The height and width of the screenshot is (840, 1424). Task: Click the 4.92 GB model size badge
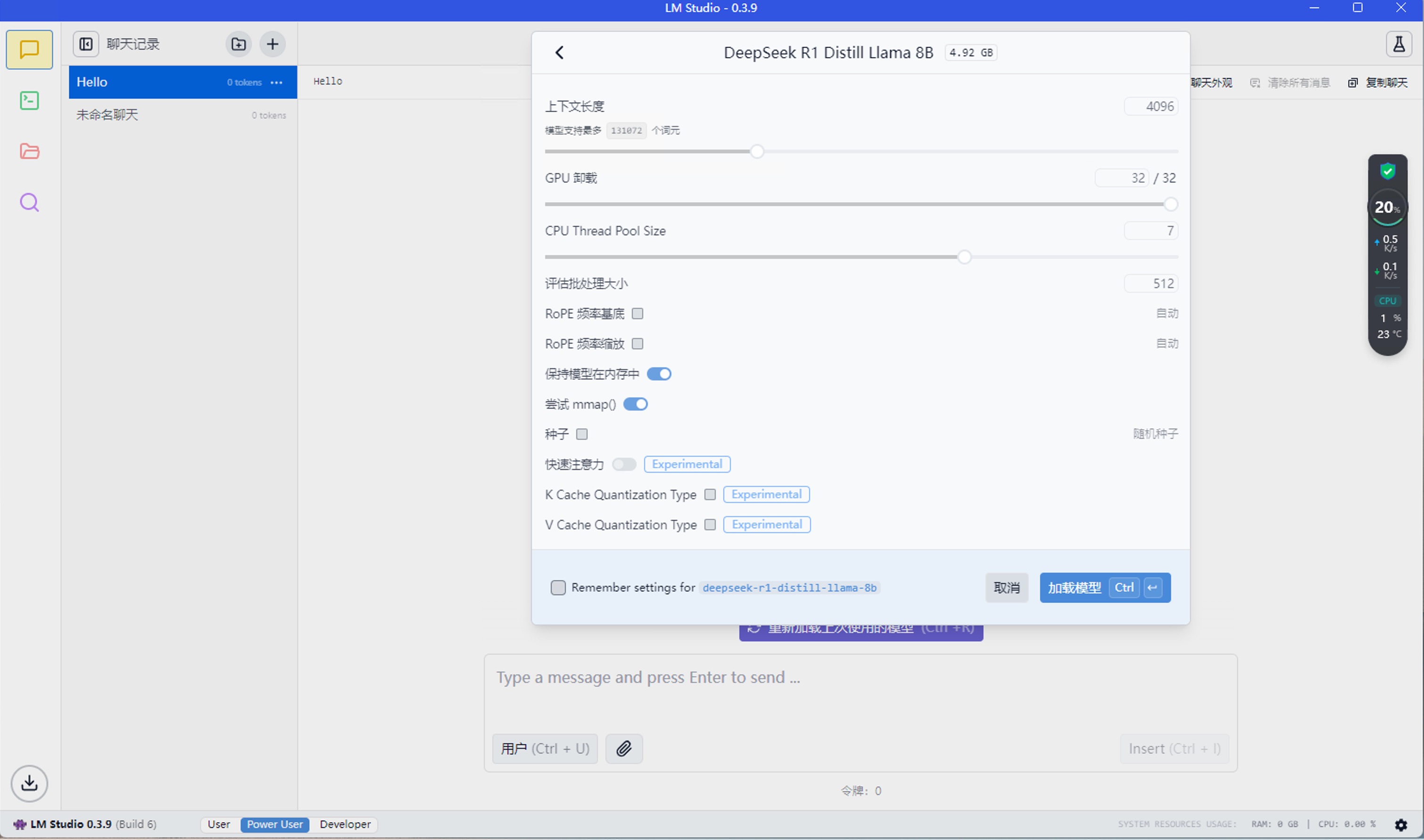970,53
